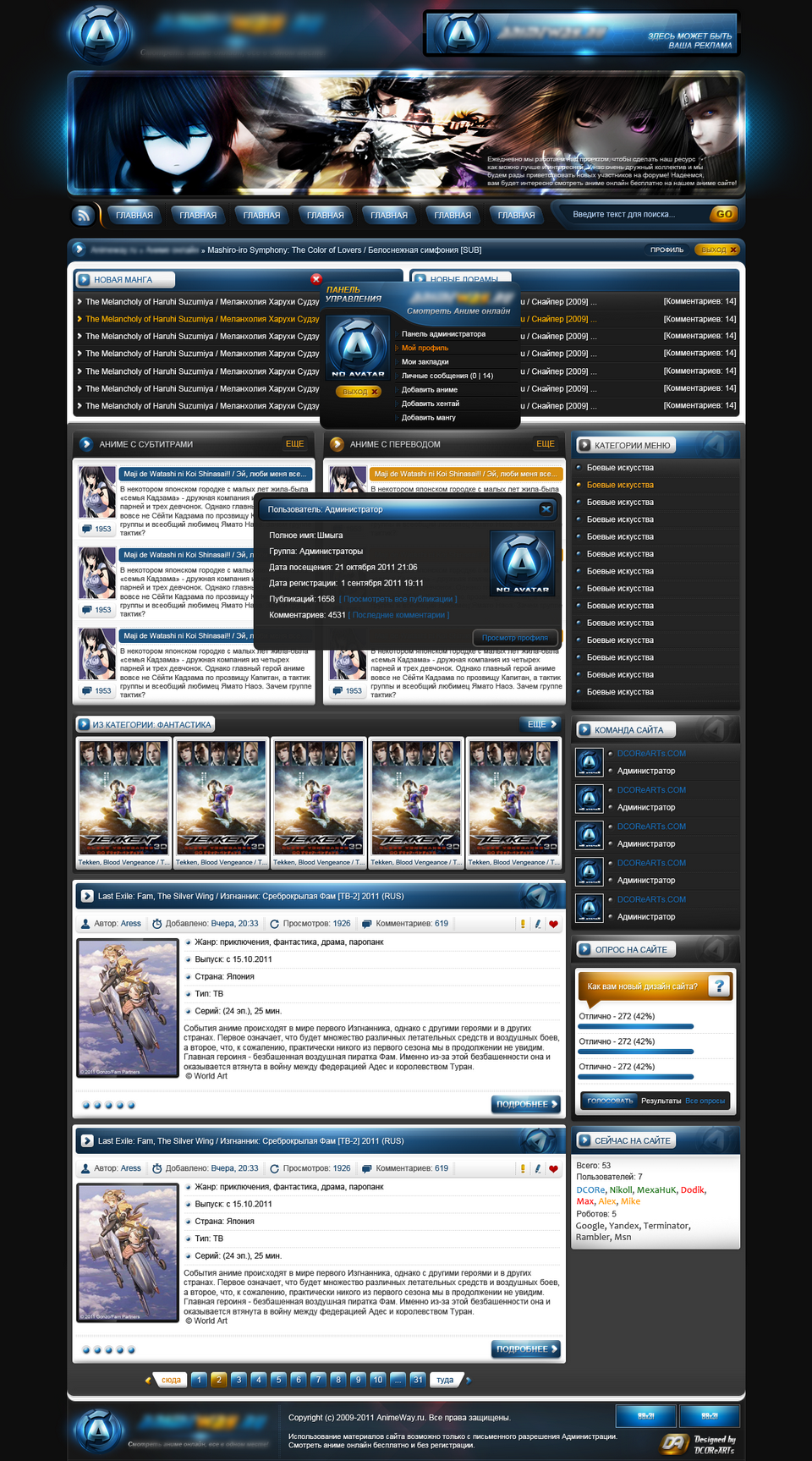812x1461 pixels.
Task: Click the heart icon in the second post
Action: 553,1168
